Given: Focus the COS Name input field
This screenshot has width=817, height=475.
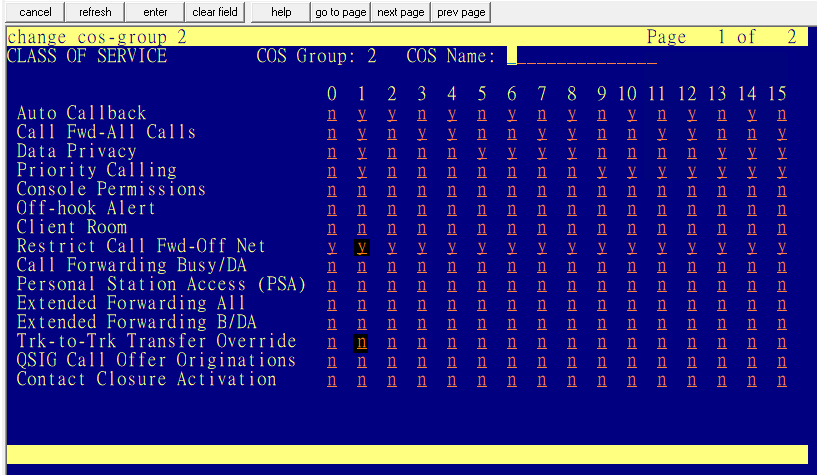Looking at the screenshot, I should click(581, 56).
